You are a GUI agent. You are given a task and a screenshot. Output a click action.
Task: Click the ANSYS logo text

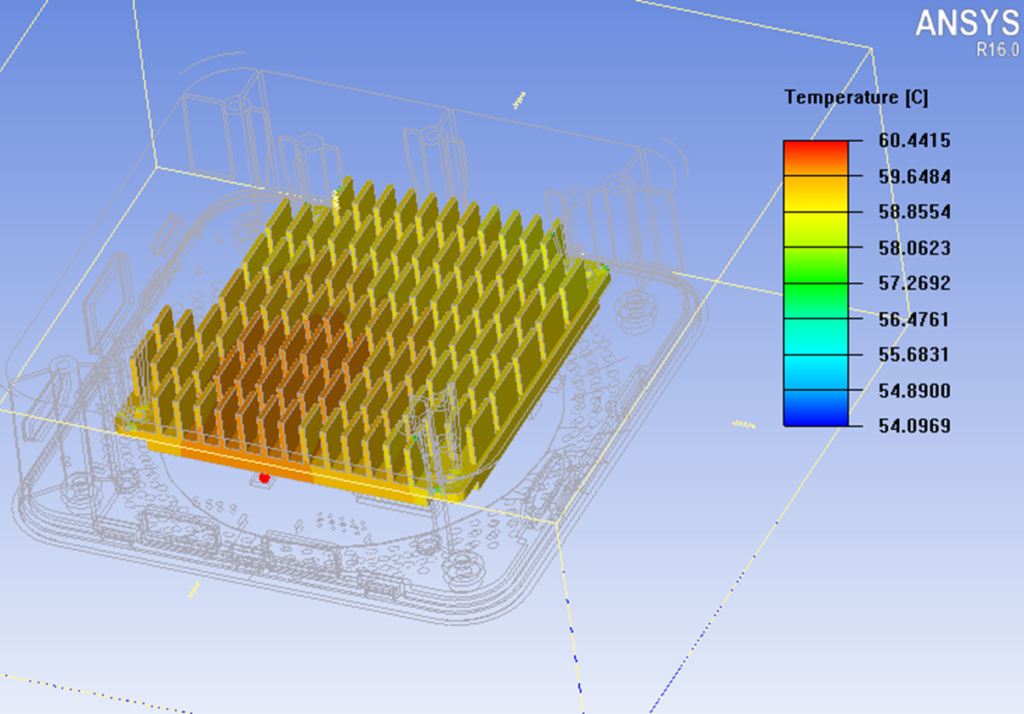(967, 24)
